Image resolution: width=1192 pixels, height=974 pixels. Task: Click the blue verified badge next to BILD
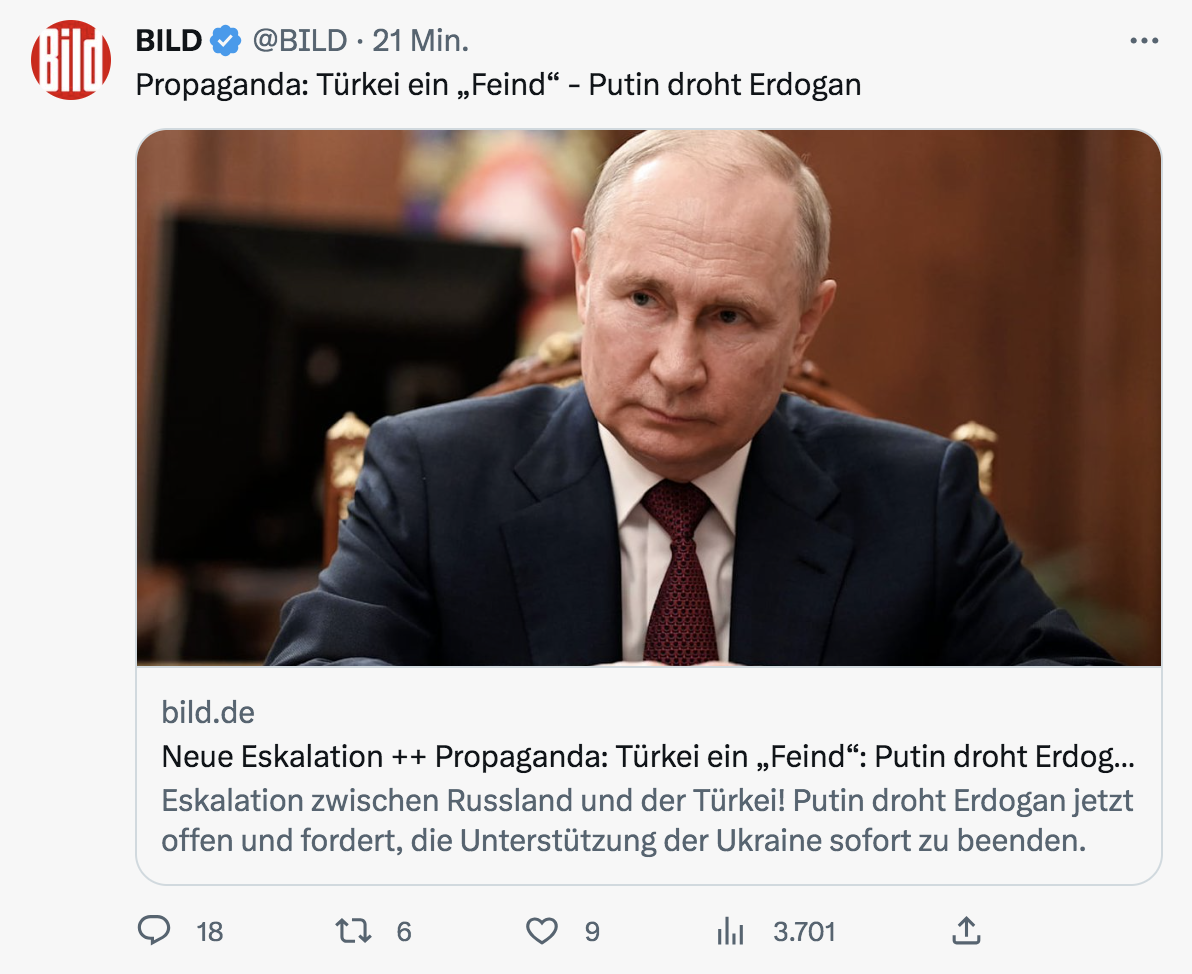226,41
